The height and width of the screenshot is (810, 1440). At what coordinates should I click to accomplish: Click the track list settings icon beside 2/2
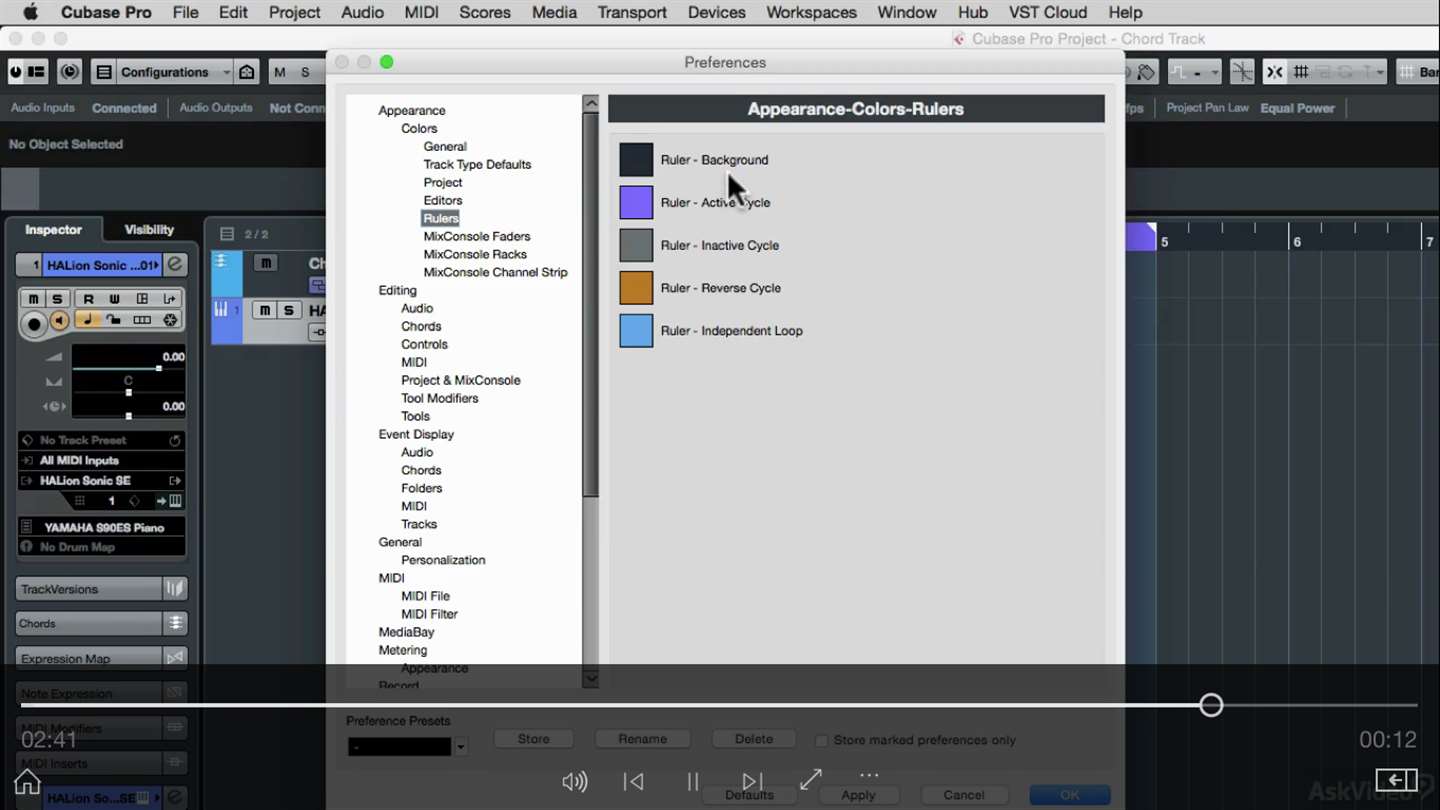pyautogui.click(x=227, y=234)
